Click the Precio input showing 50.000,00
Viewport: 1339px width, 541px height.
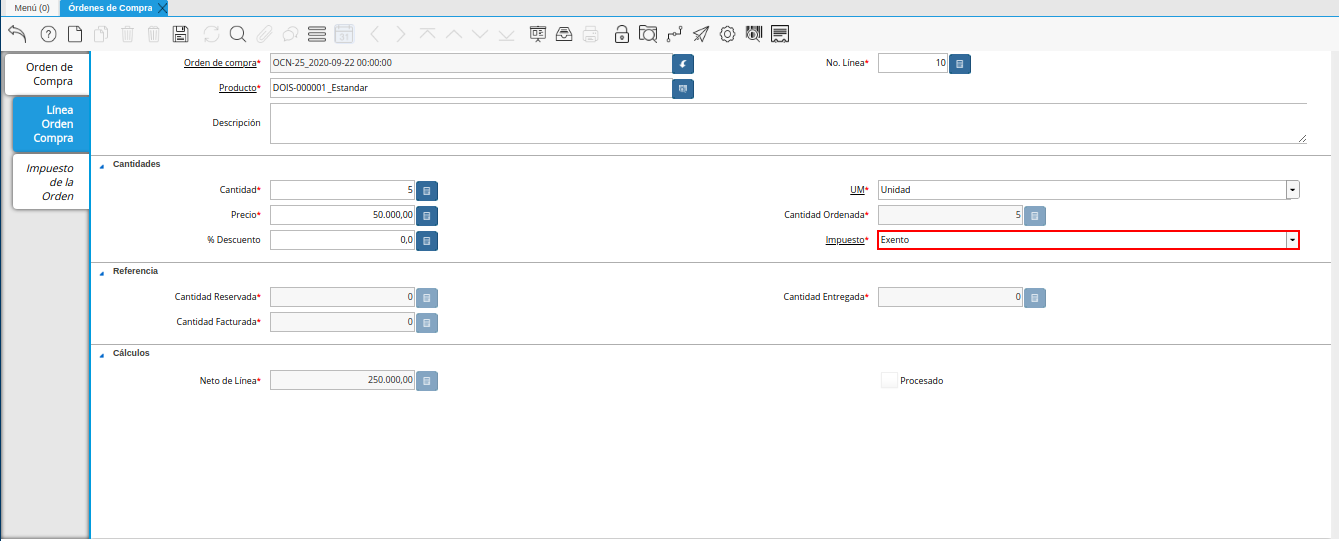(x=343, y=215)
